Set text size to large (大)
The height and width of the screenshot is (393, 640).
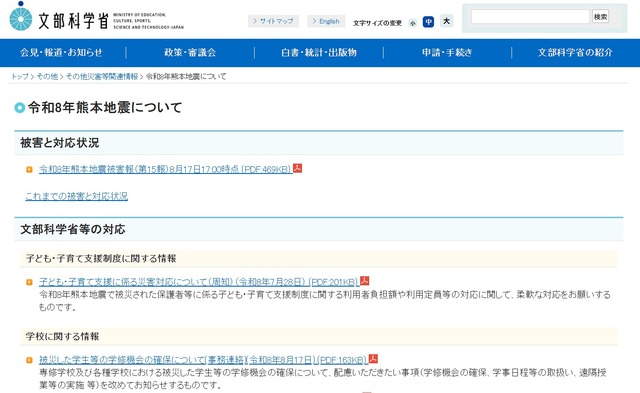pos(447,21)
